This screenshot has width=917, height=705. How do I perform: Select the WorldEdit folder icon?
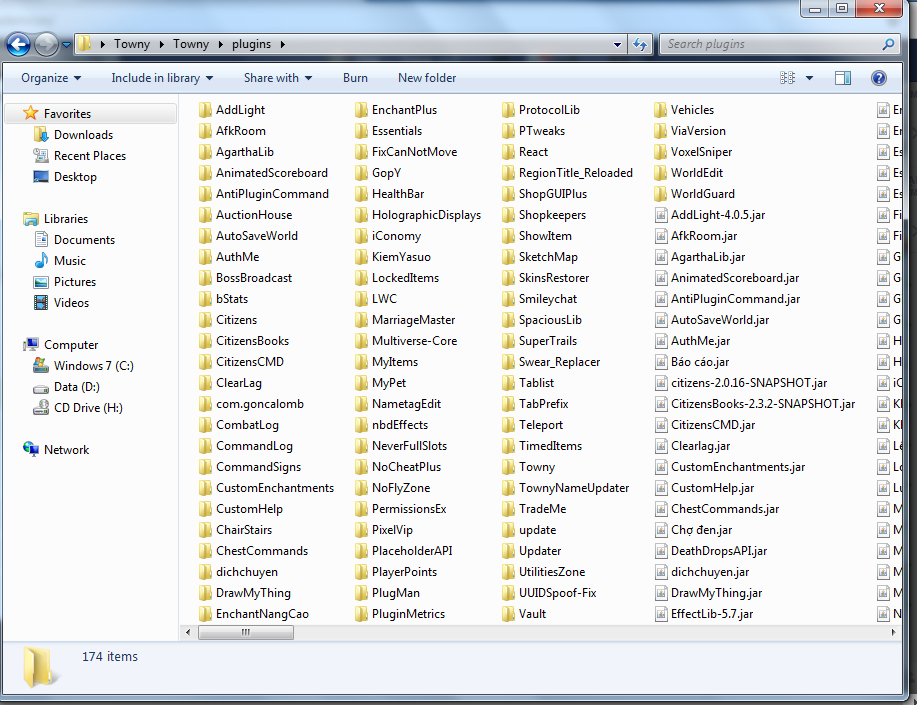pos(660,173)
